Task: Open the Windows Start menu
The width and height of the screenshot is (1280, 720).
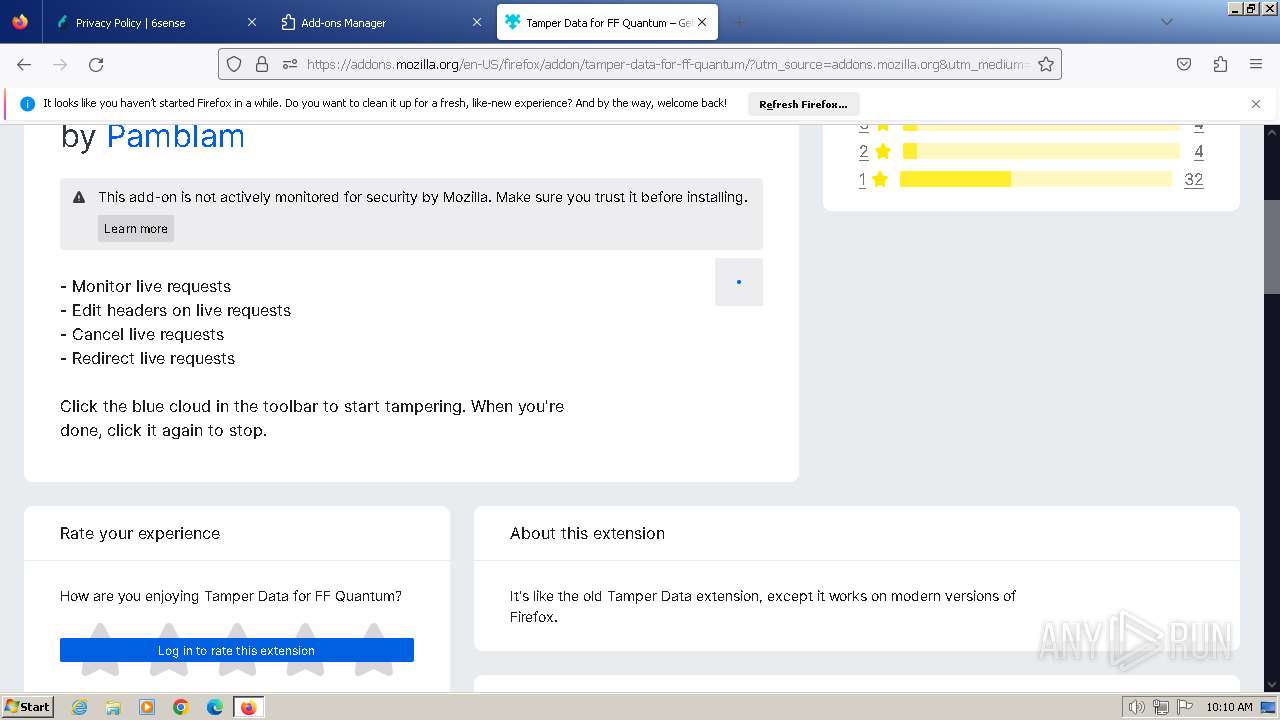Action: (27, 706)
